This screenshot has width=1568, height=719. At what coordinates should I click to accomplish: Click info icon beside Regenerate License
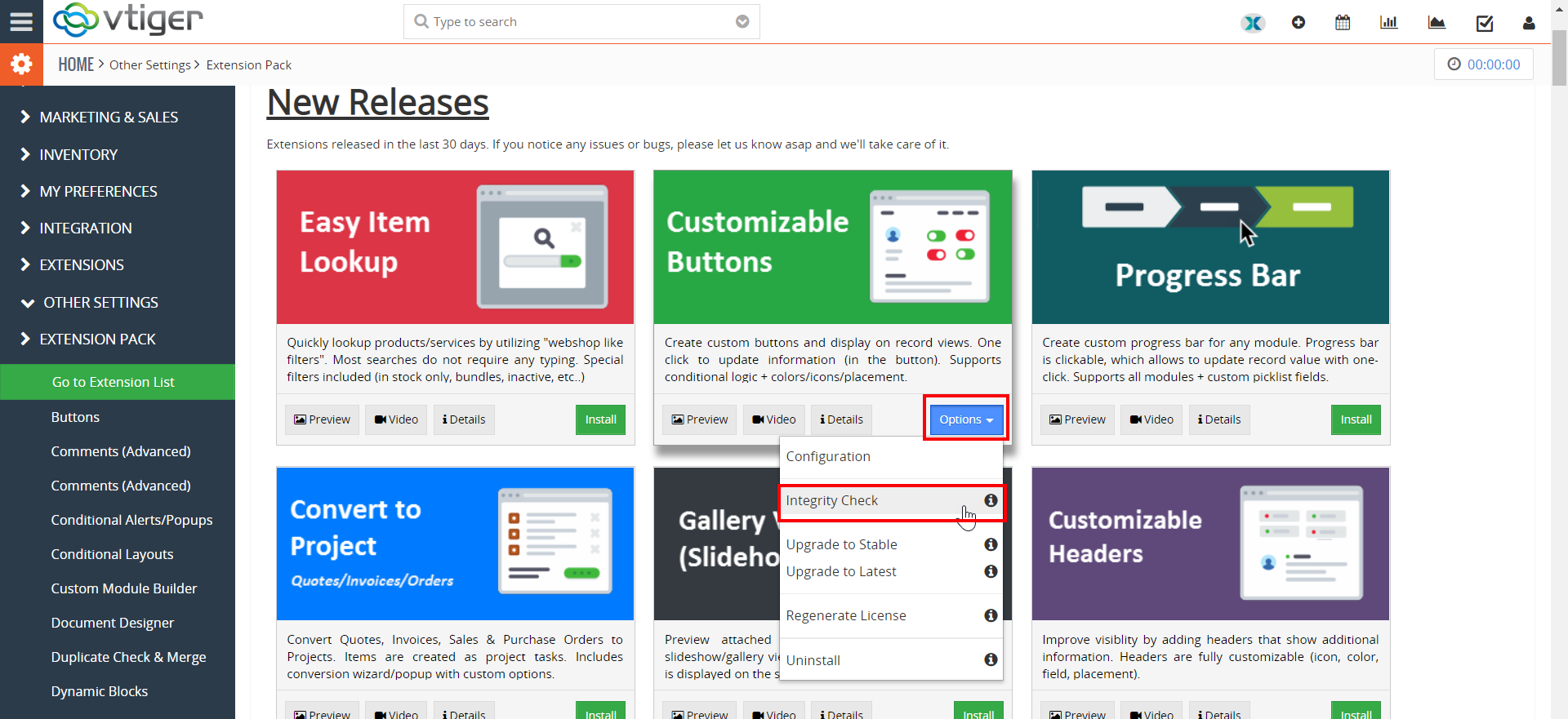tap(991, 615)
